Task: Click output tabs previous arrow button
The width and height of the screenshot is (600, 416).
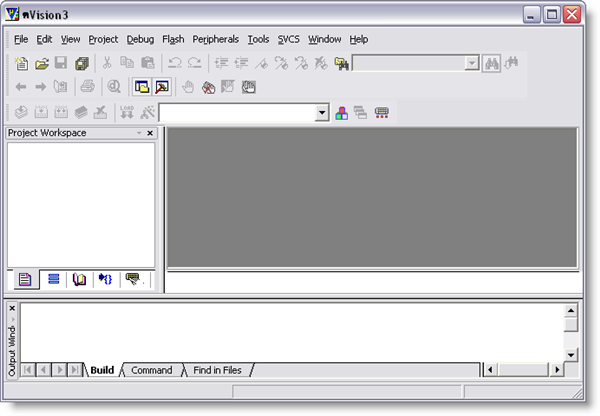Action: point(44,370)
